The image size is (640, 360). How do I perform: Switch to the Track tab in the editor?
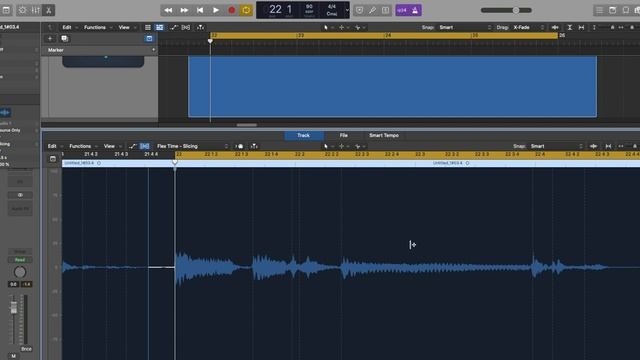point(303,136)
